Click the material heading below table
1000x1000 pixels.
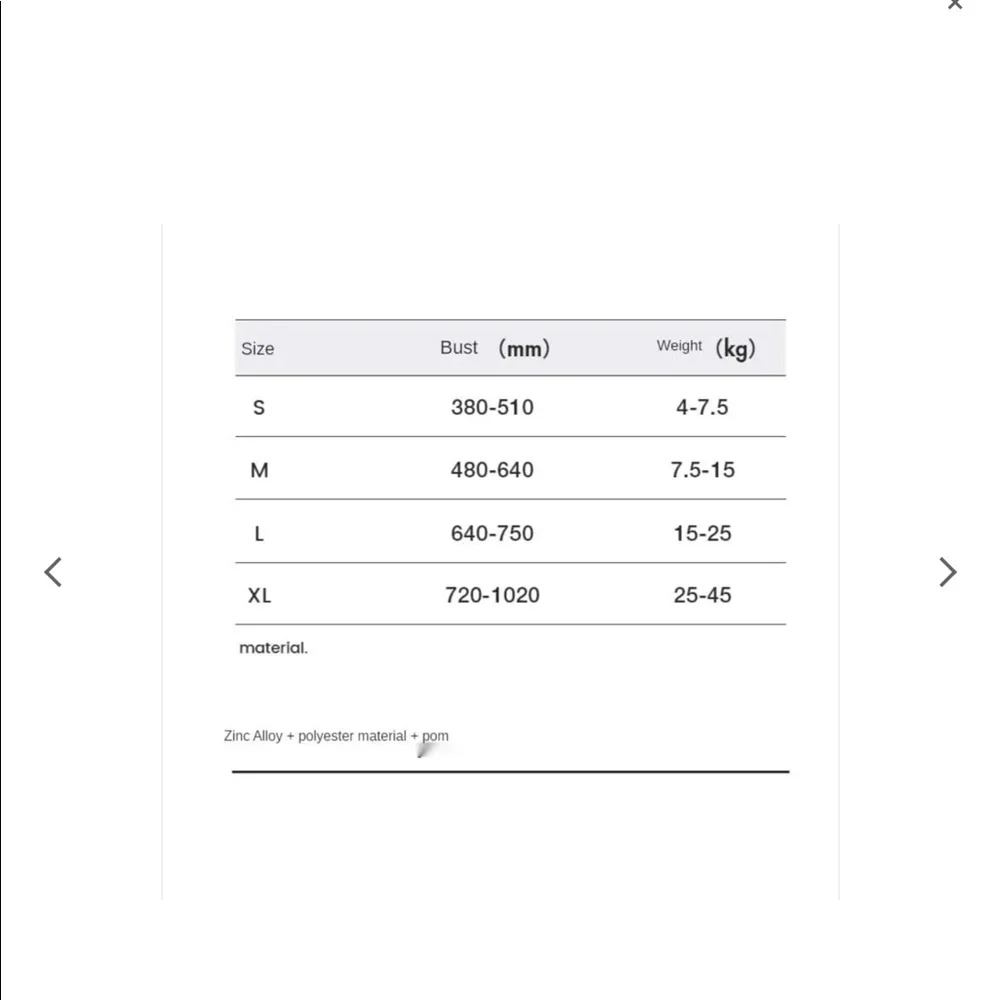coord(274,648)
